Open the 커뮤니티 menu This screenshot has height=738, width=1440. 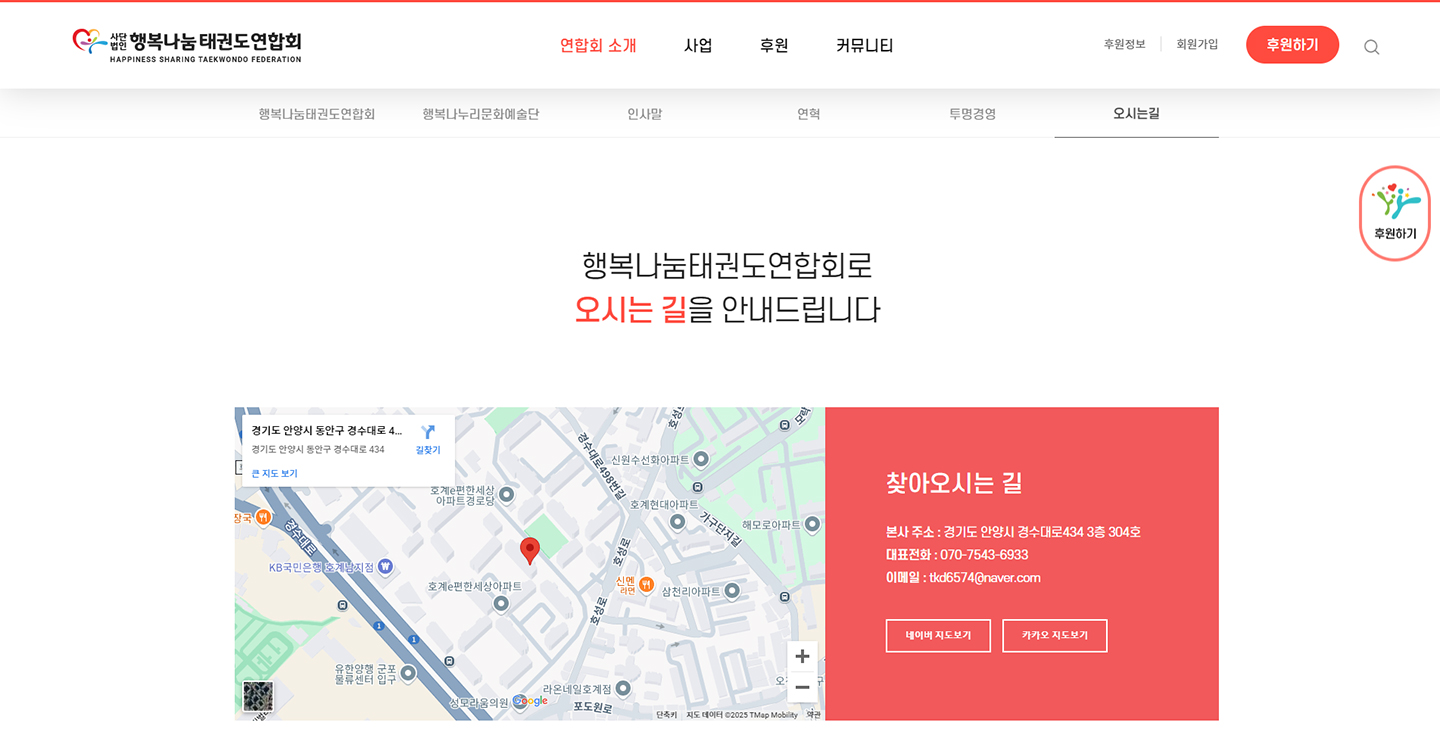(x=864, y=45)
